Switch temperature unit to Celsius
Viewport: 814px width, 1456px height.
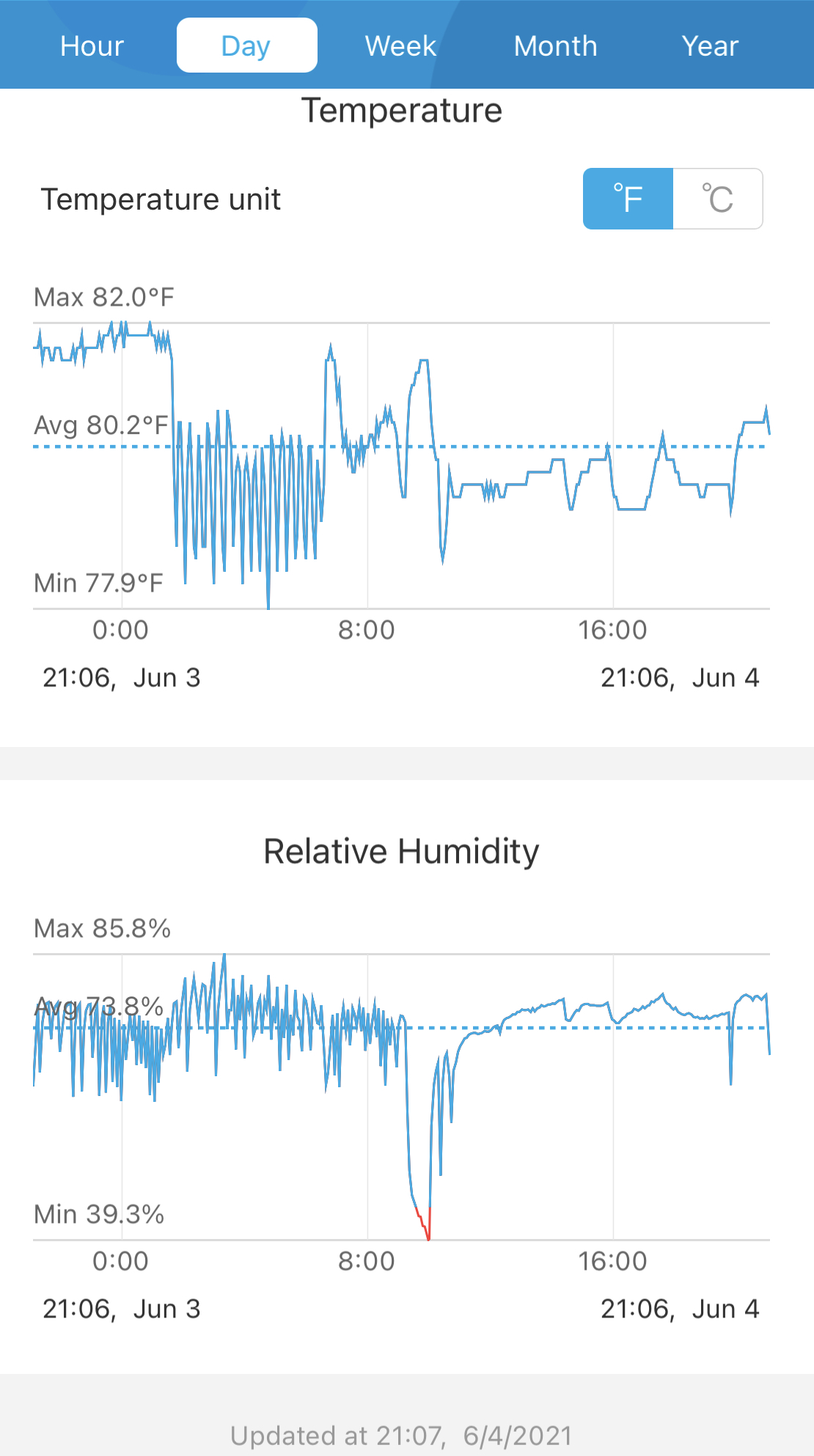tap(717, 199)
